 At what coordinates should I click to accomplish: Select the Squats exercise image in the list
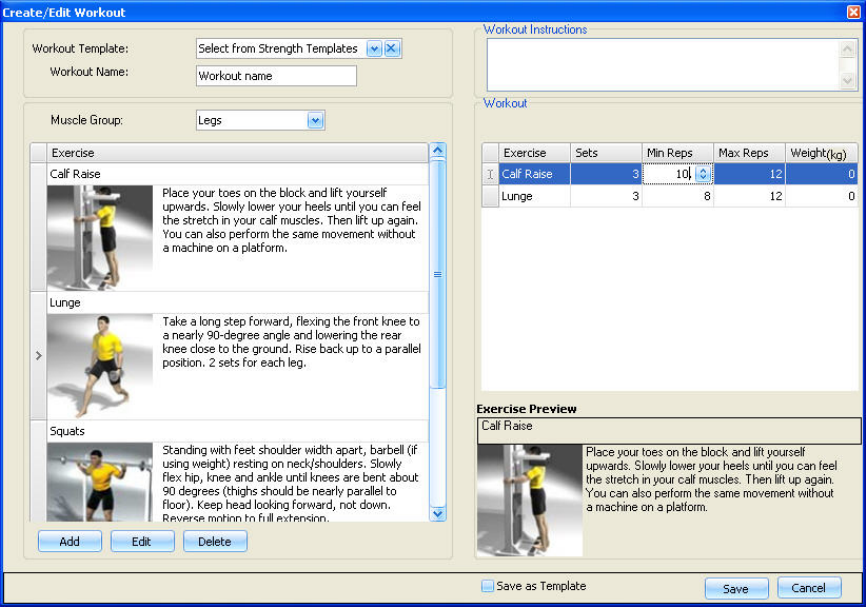[100, 482]
